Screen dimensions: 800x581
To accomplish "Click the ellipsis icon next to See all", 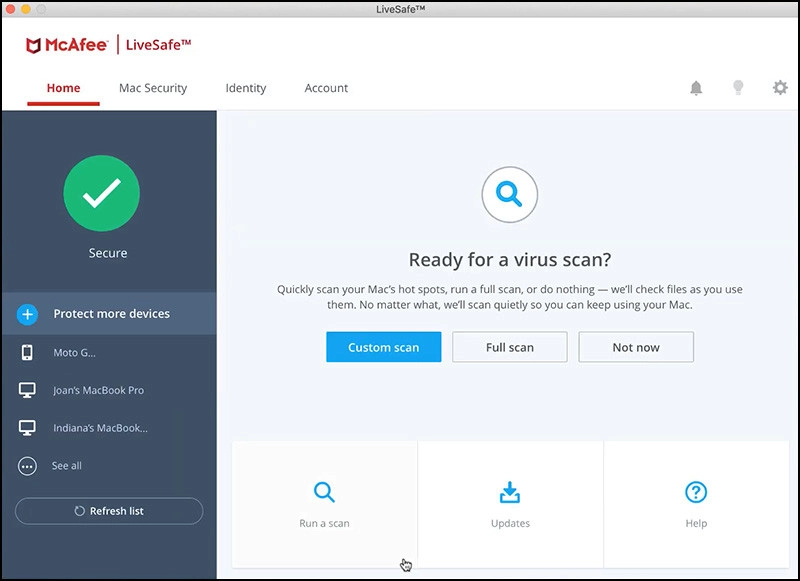I will [x=27, y=466].
